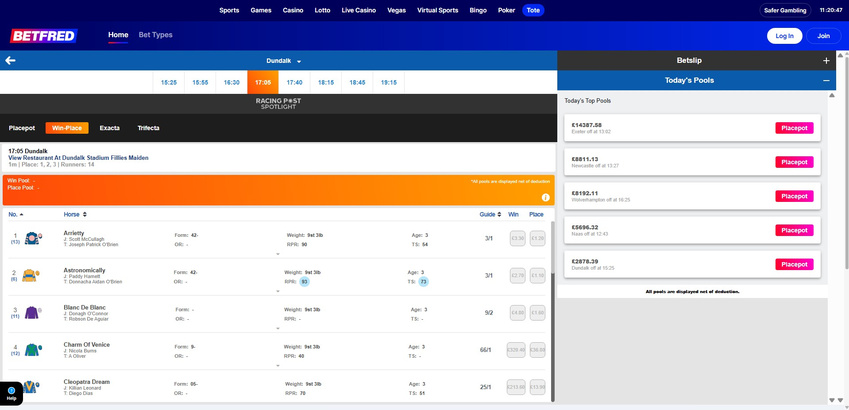The height and width of the screenshot is (410, 849).
Task: Select Astronomically place price £1.10
Action: point(537,275)
